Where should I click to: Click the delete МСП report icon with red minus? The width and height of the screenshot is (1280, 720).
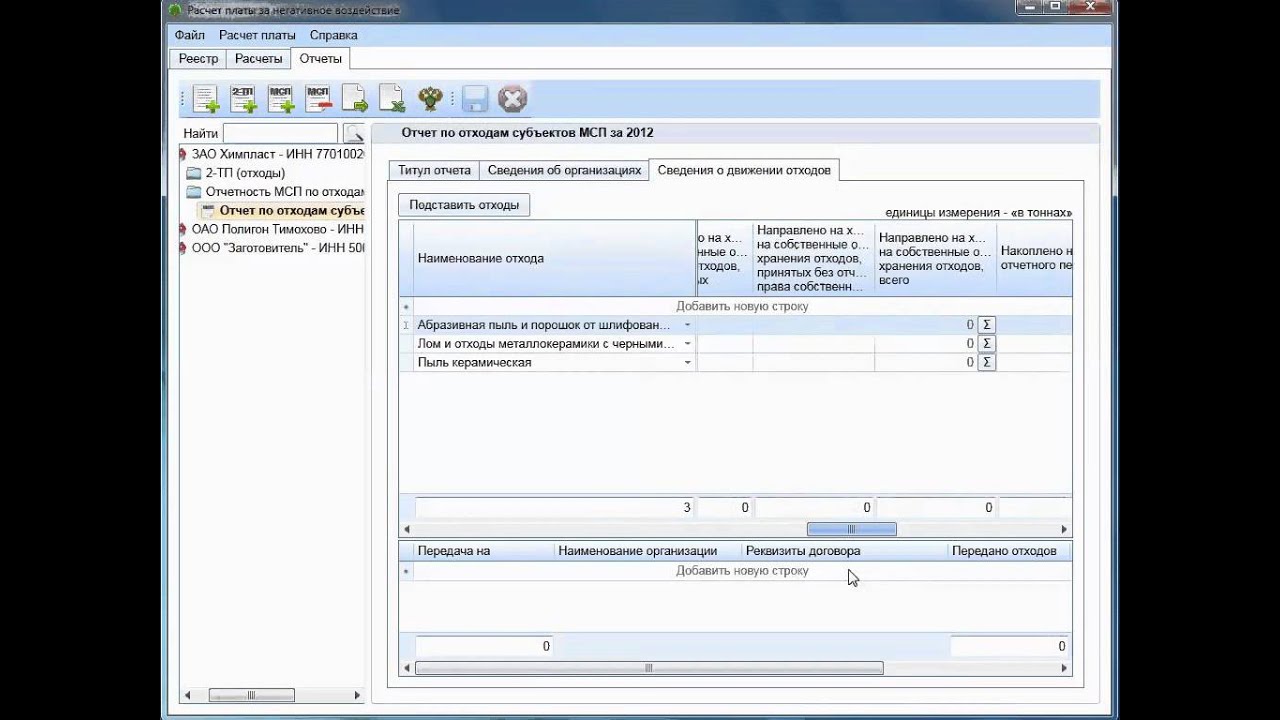318,99
